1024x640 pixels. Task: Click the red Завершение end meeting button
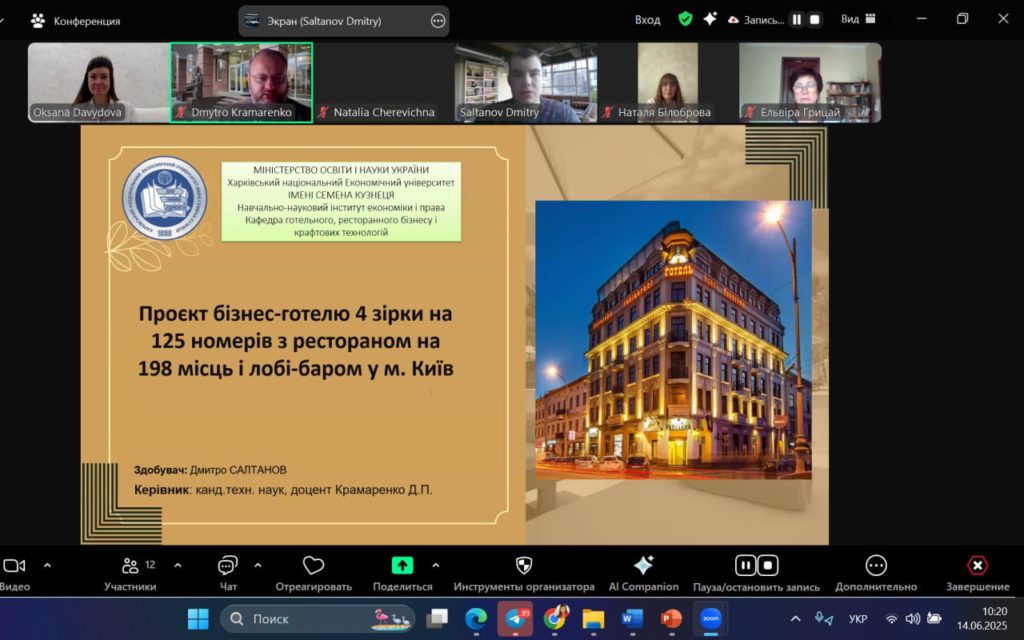pyautogui.click(x=977, y=566)
